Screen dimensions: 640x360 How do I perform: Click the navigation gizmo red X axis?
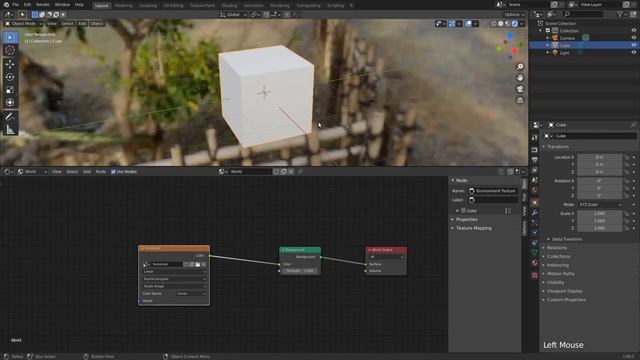[x=515, y=51]
